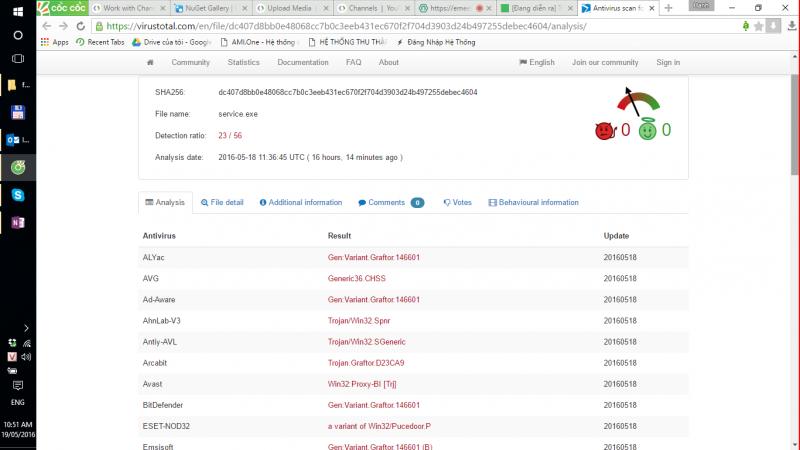Click the green angel harmless vote icon
Screen dimensions: 800x450
pos(647,129)
